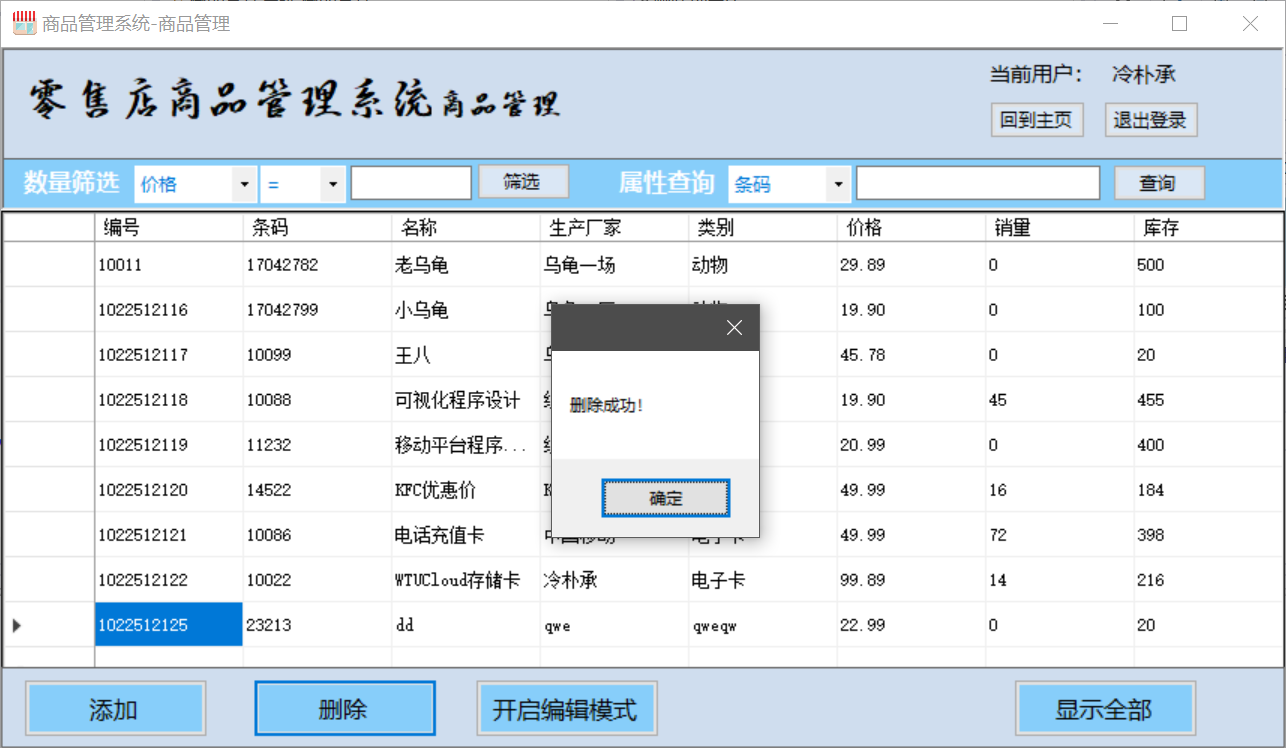Select the sales cell 72

[1060, 535]
